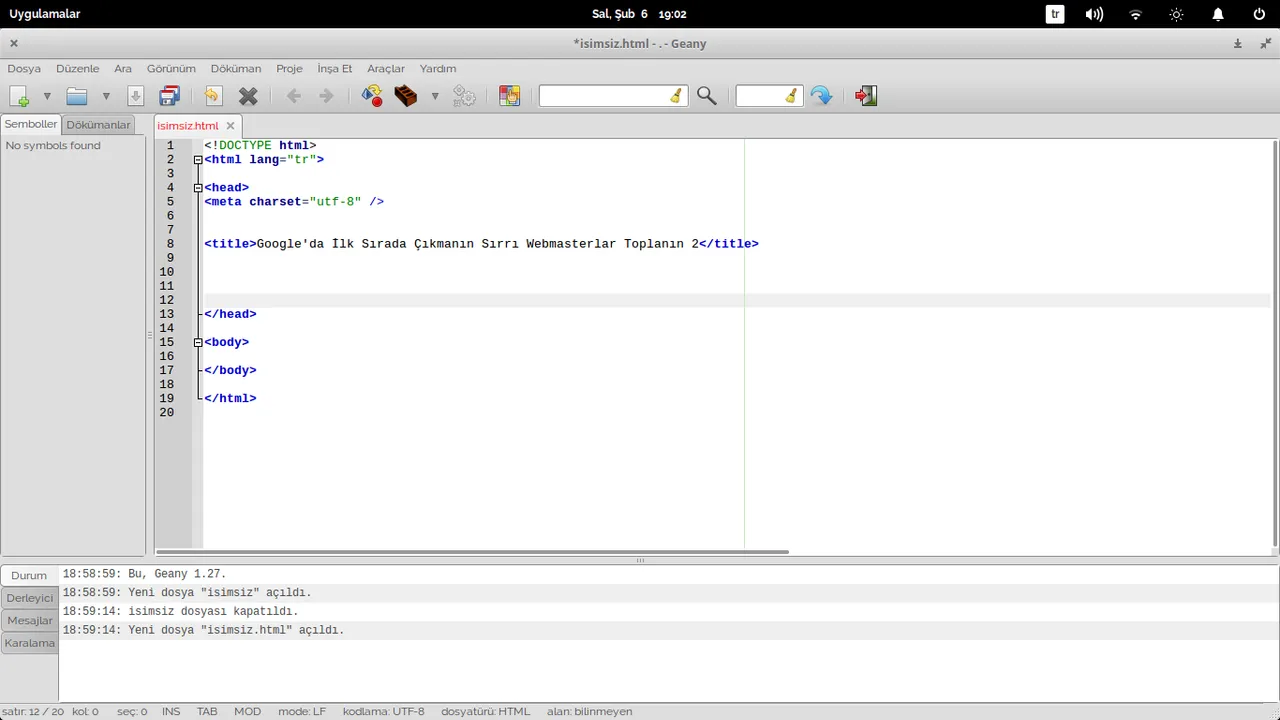Click the open file folder icon
The image size is (1280, 720).
[x=77, y=96]
